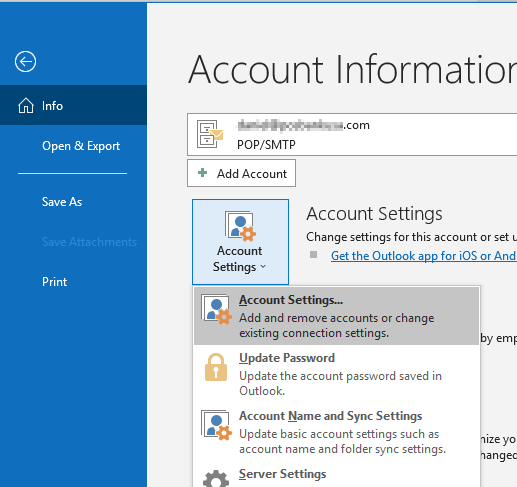Open Get the Outlook app link
The height and width of the screenshot is (487, 517).
[424, 256]
